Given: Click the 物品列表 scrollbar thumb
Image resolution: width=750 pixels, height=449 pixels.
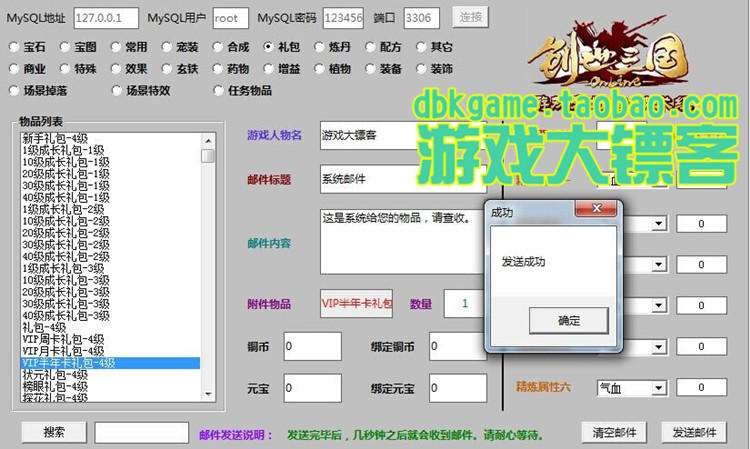Looking at the screenshot, I should click(x=208, y=156).
